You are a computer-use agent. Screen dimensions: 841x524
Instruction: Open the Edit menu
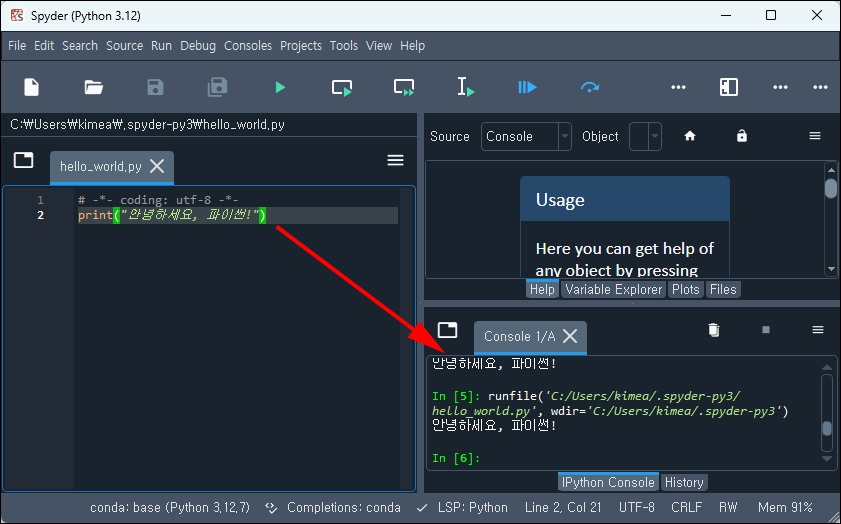pos(44,46)
